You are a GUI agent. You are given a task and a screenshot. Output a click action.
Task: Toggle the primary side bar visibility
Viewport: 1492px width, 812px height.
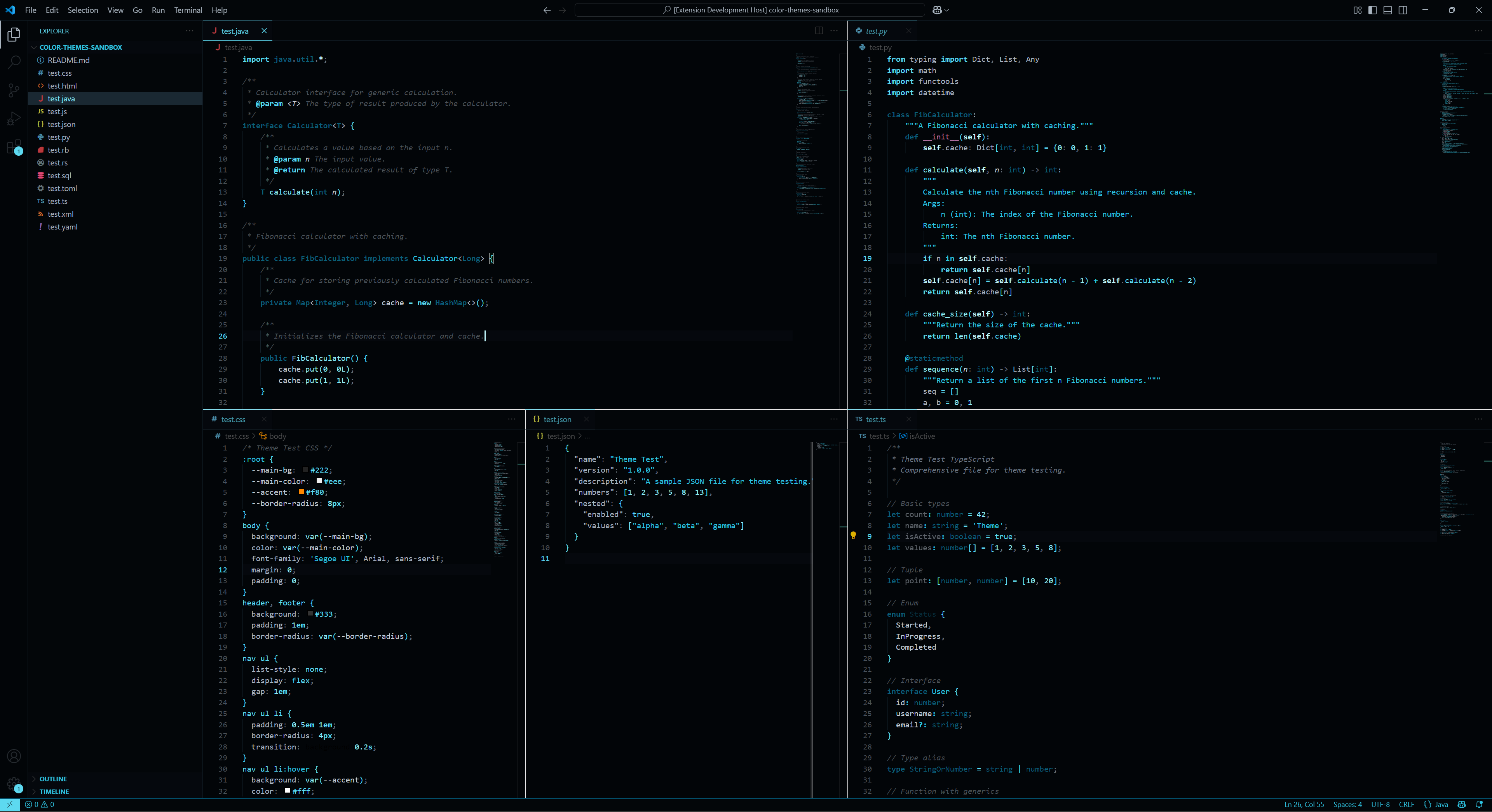(1372, 10)
